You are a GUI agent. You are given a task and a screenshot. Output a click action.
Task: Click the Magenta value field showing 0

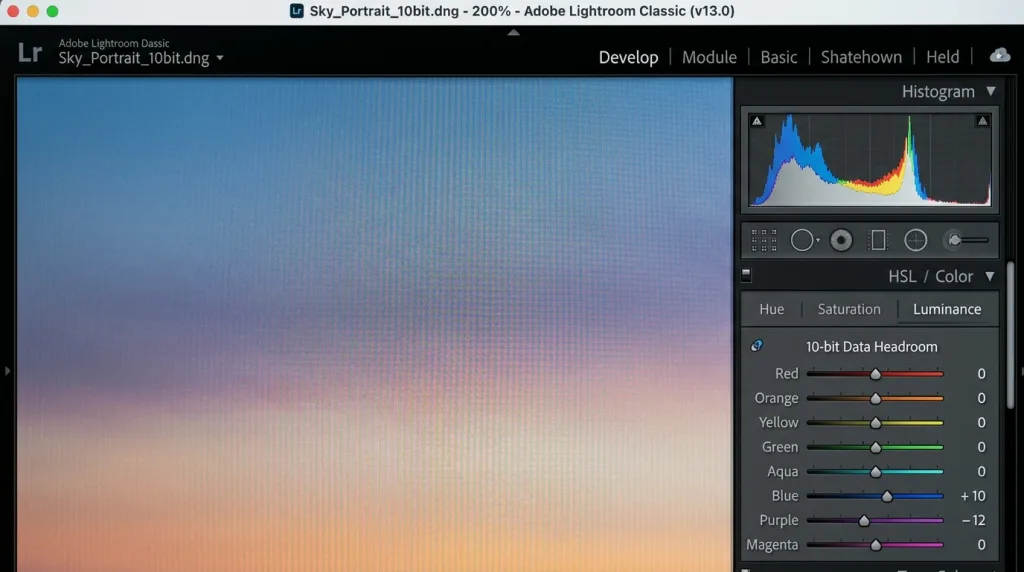click(981, 545)
